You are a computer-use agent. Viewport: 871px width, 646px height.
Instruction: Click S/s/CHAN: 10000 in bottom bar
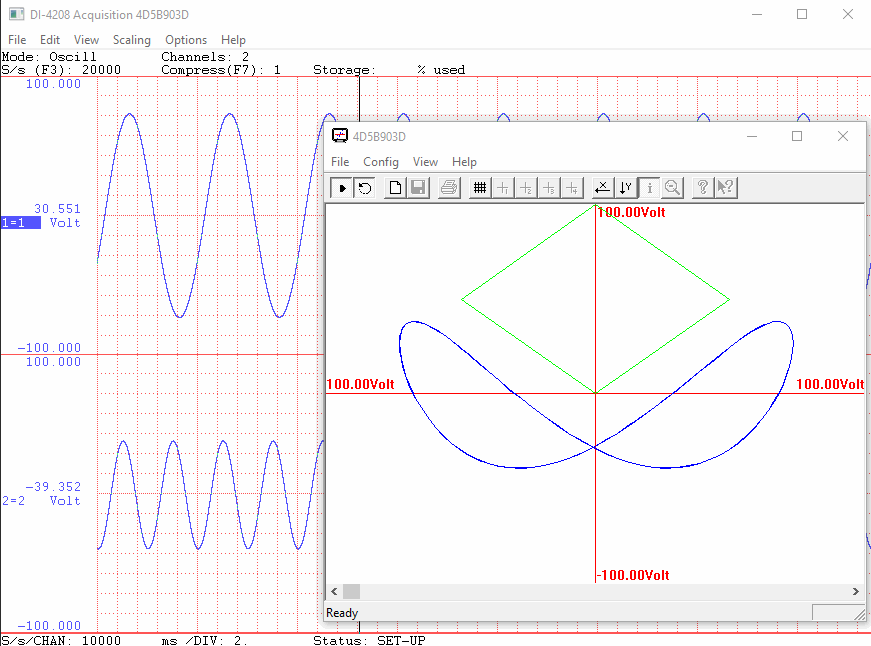pyautogui.click(x=61, y=640)
